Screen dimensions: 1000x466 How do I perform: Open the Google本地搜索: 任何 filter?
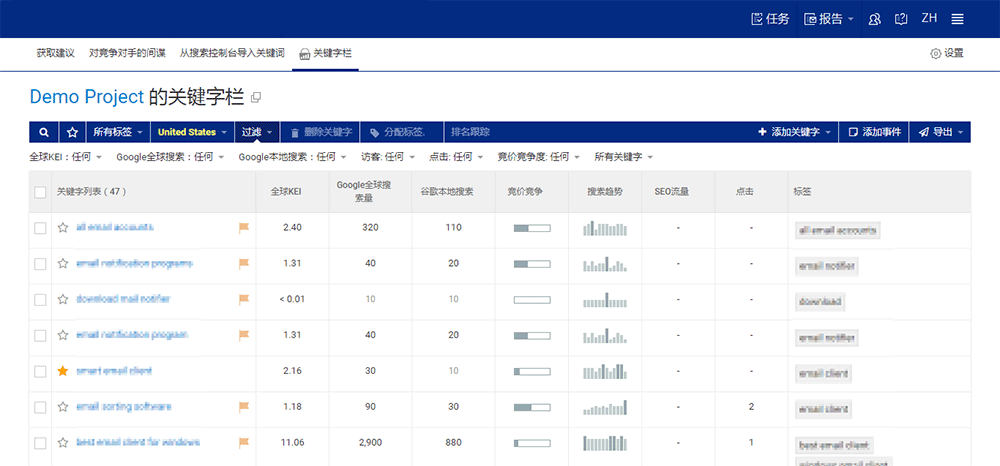coord(292,156)
